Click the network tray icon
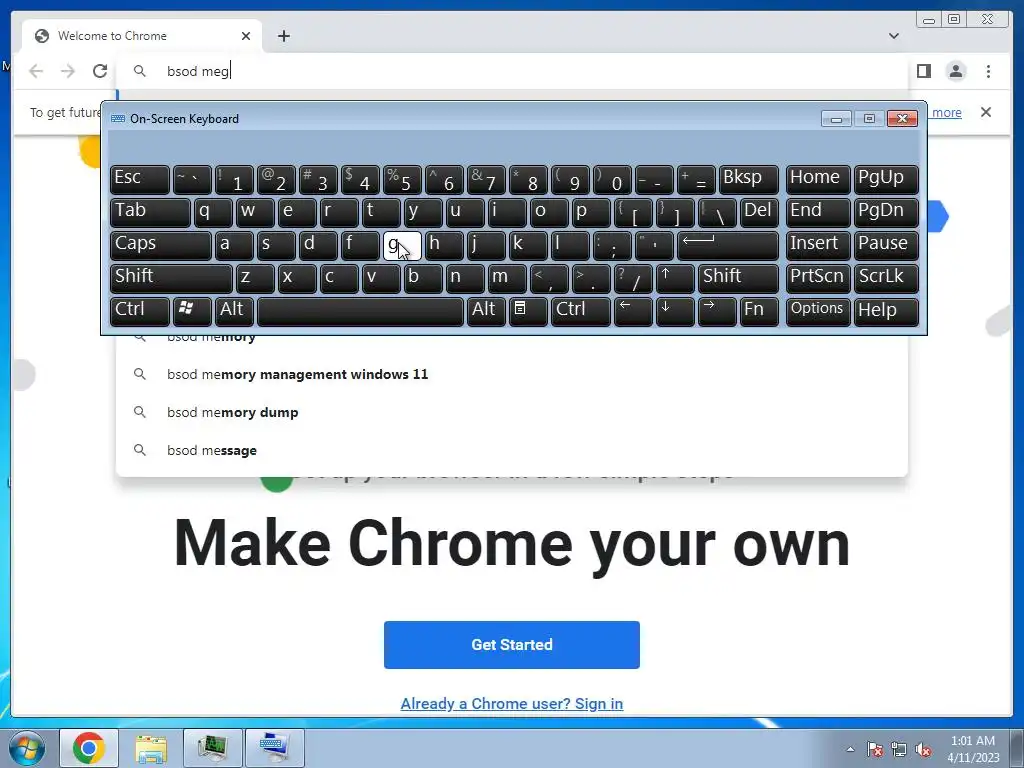1024x768 pixels. [x=899, y=749]
